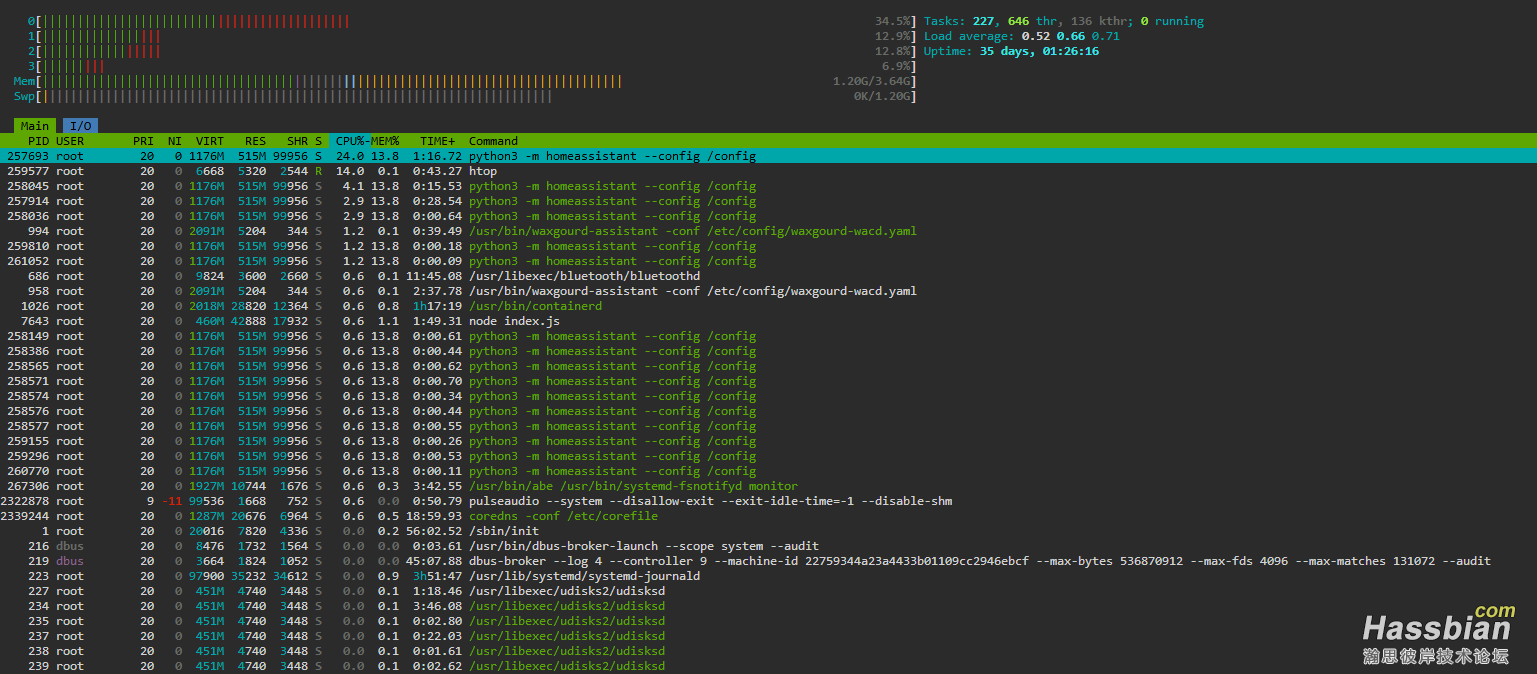This screenshot has height=674, width=1537.
Task: Select the waxgourd-assistant row with PID 958
Action: click(x=768, y=291)
